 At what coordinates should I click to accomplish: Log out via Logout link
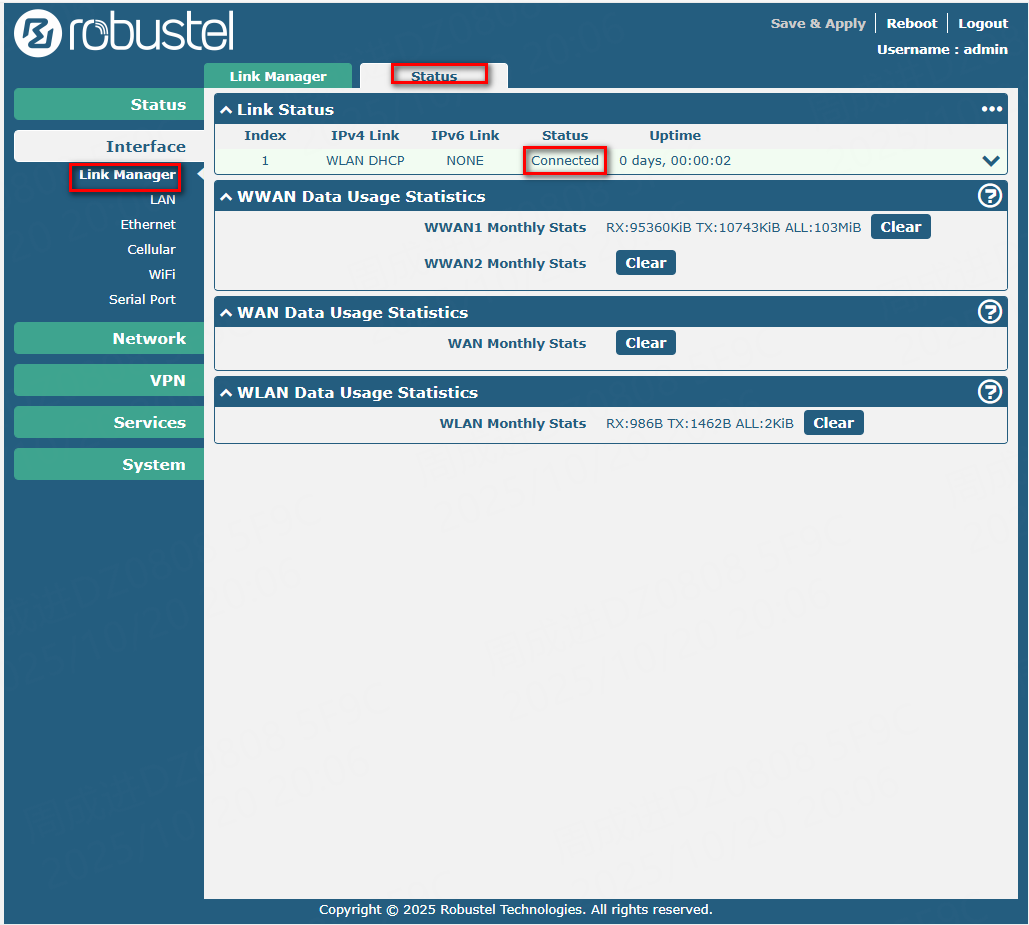click(x=983, y=23)
